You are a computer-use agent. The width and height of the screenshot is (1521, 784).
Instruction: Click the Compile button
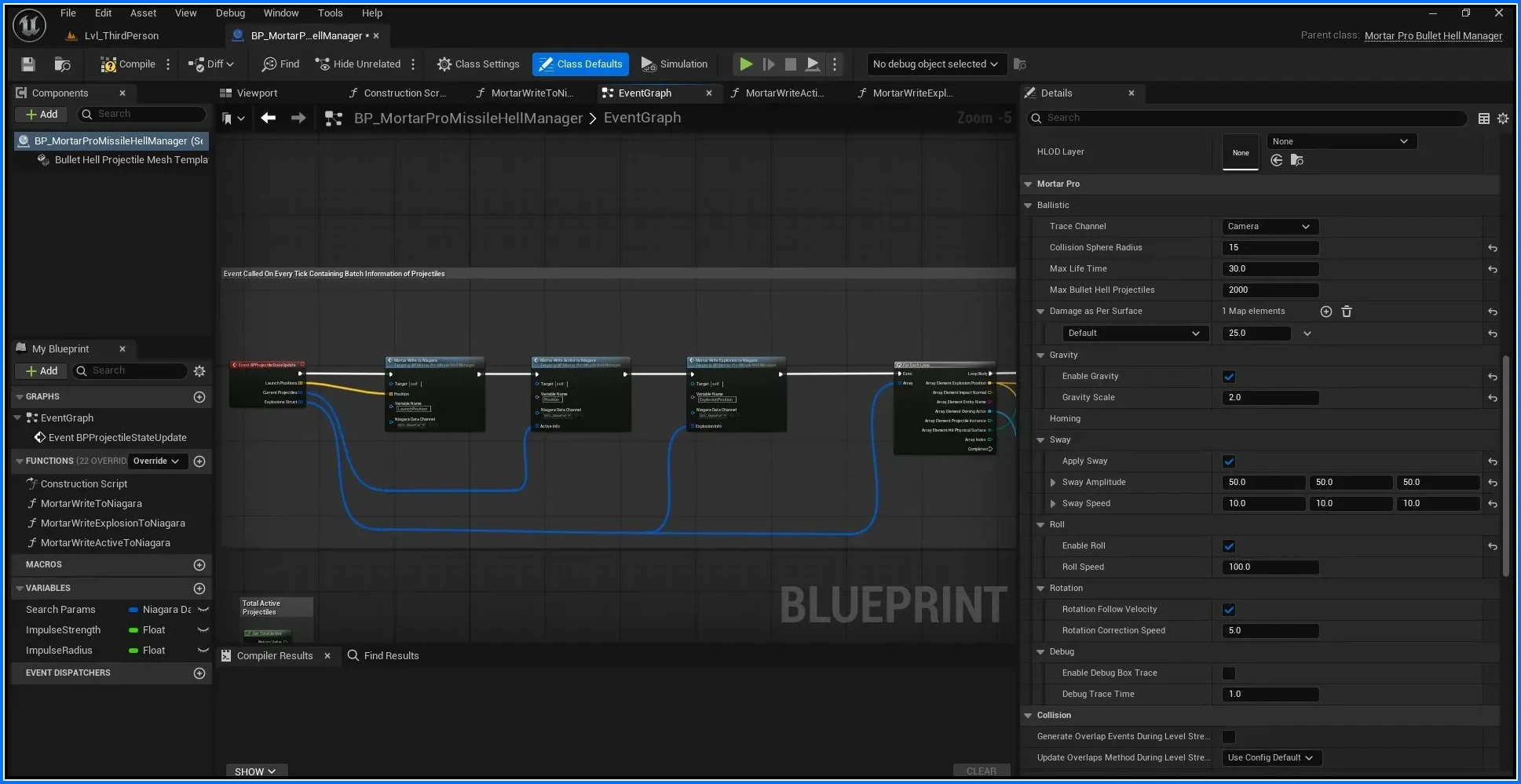128,64
